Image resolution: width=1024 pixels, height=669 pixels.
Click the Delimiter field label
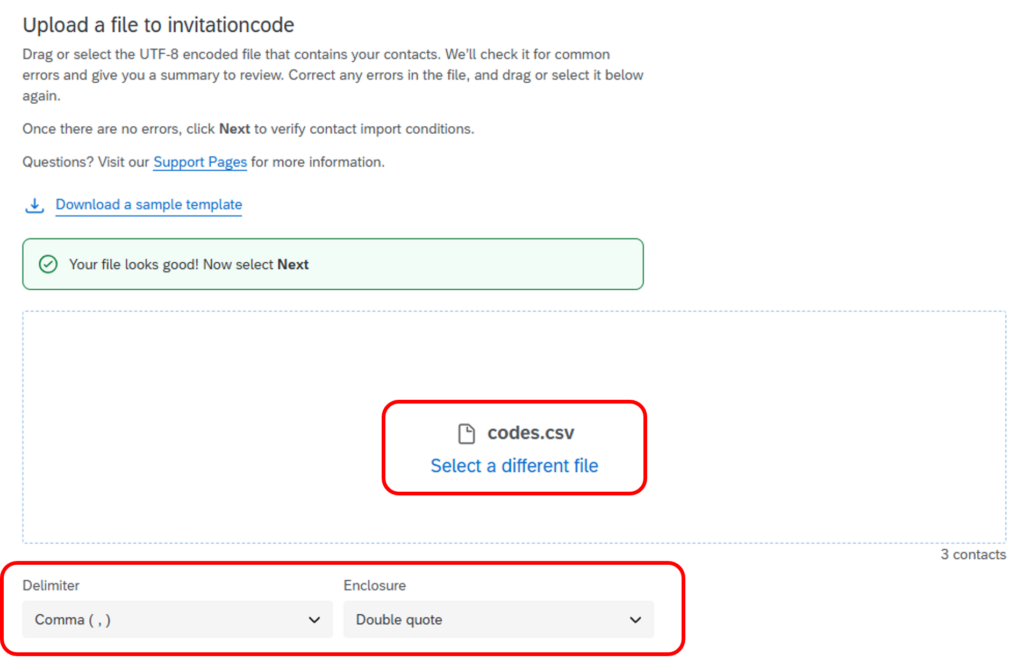coord(51,585)
